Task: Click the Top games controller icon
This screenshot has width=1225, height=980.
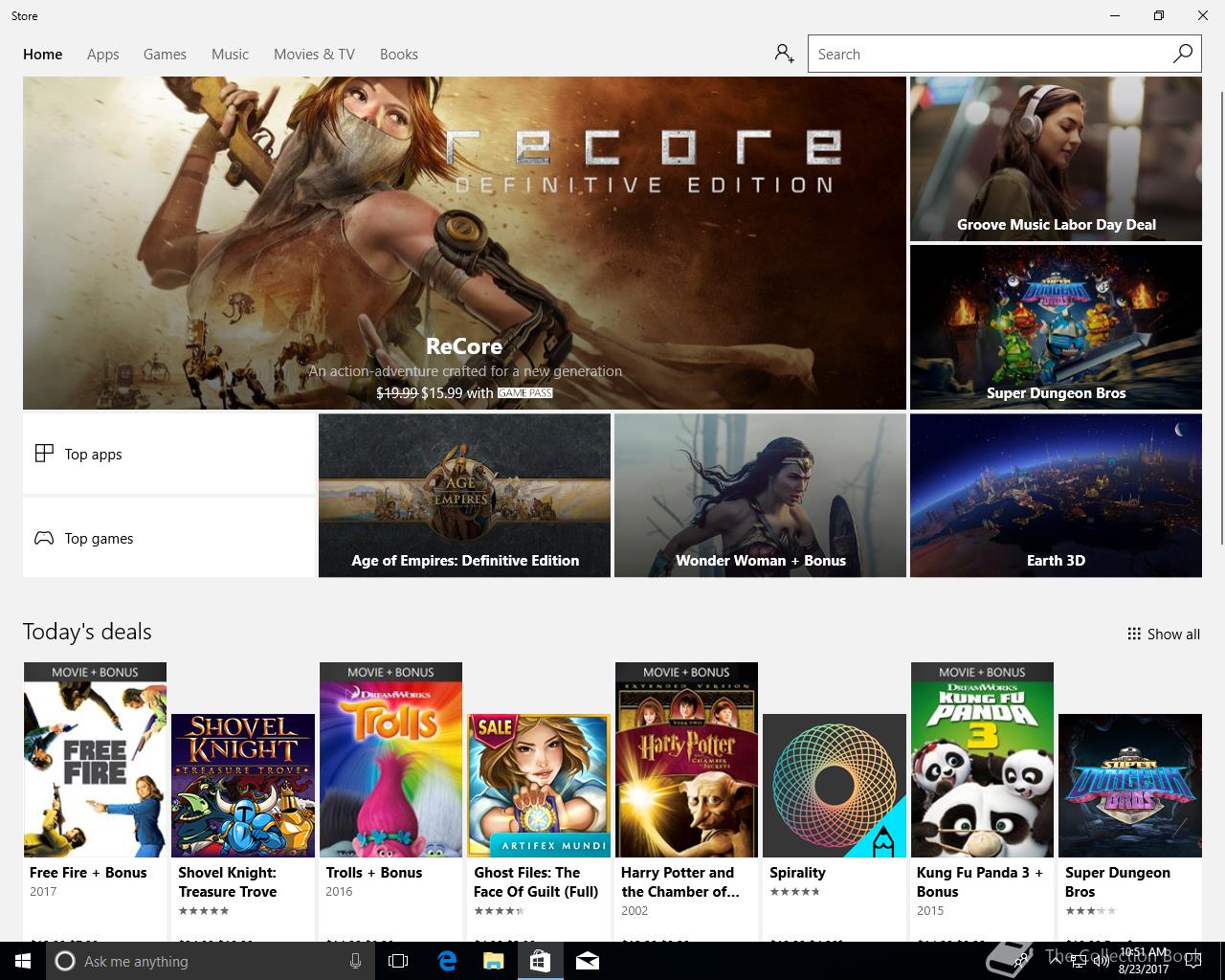Action: pos(44,538)
